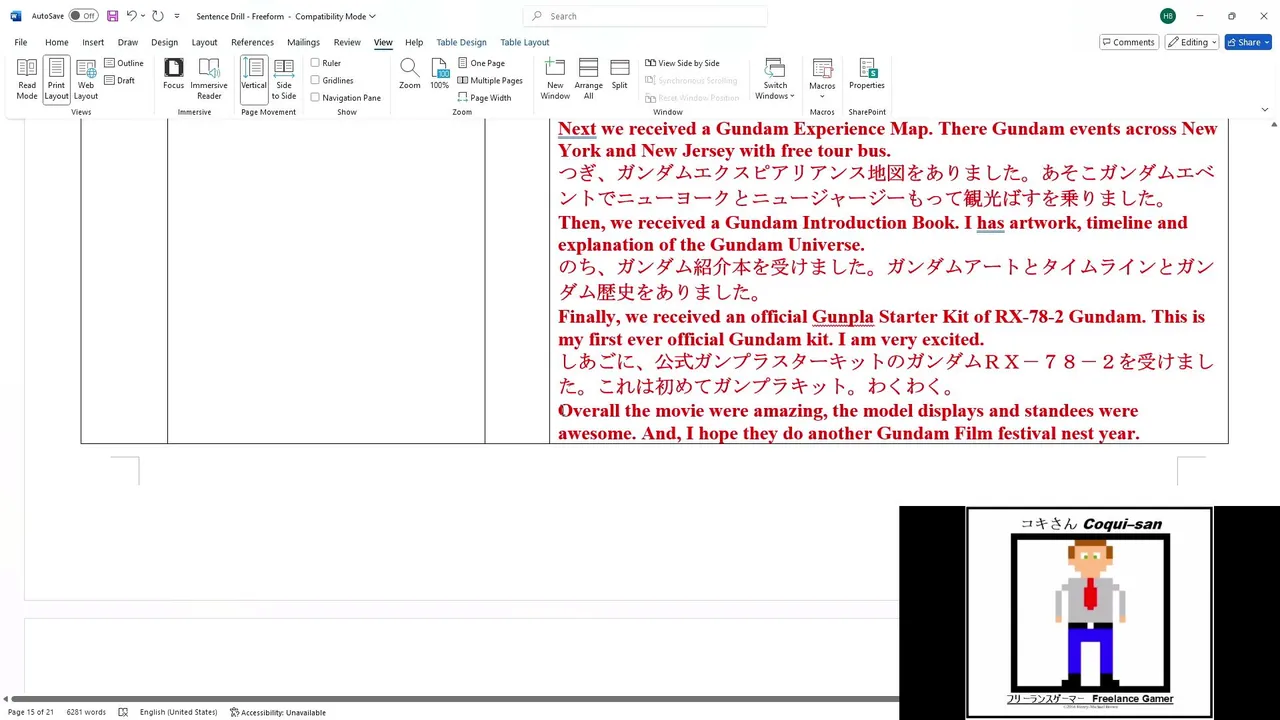Open a New Window
1280x720 pixels.
tap(555, 79)
